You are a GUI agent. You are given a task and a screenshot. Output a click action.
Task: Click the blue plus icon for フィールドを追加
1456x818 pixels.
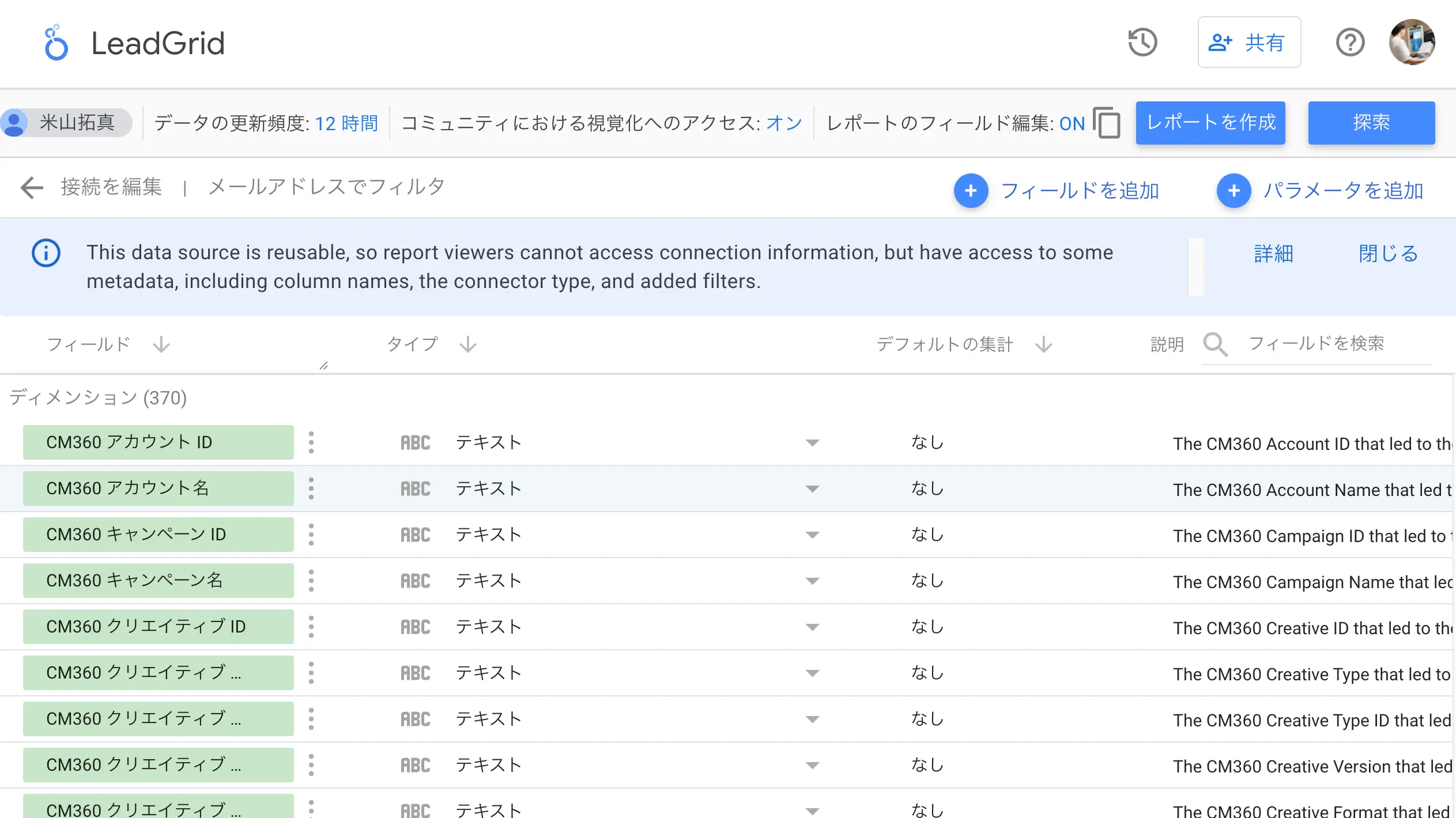click(x=971, y=191)
